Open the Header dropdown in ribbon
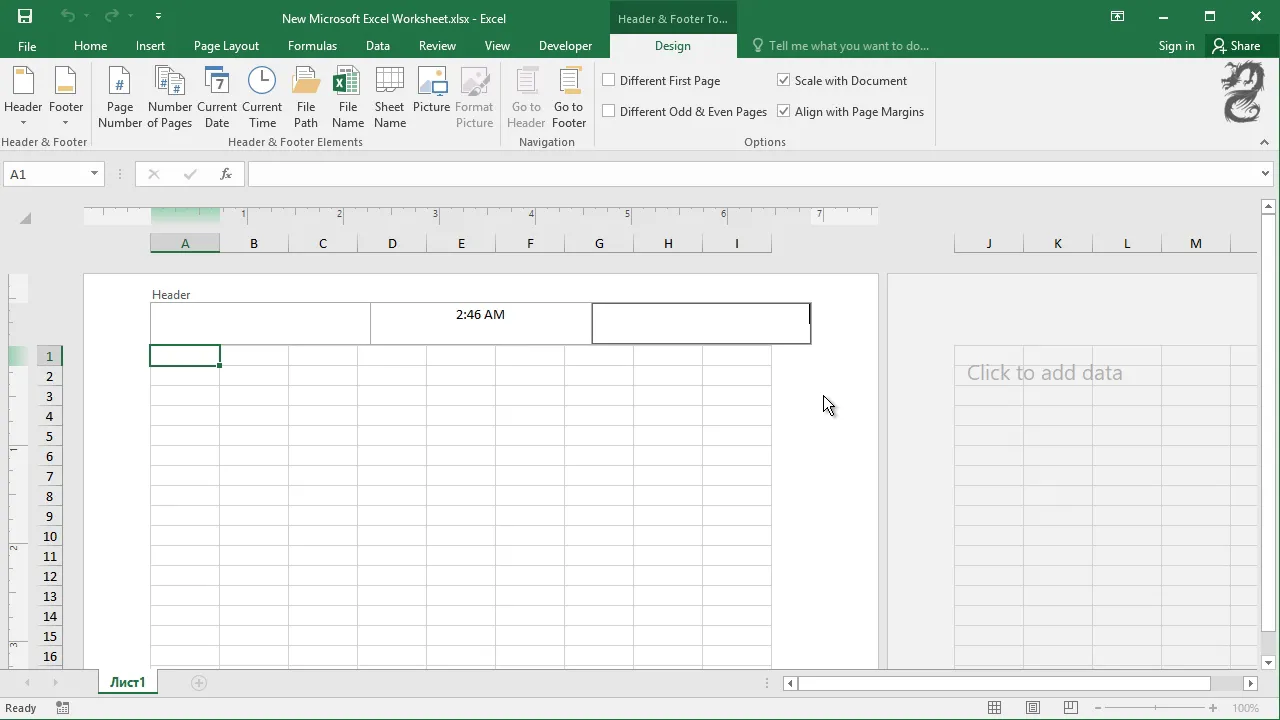 tap(23, 98)
